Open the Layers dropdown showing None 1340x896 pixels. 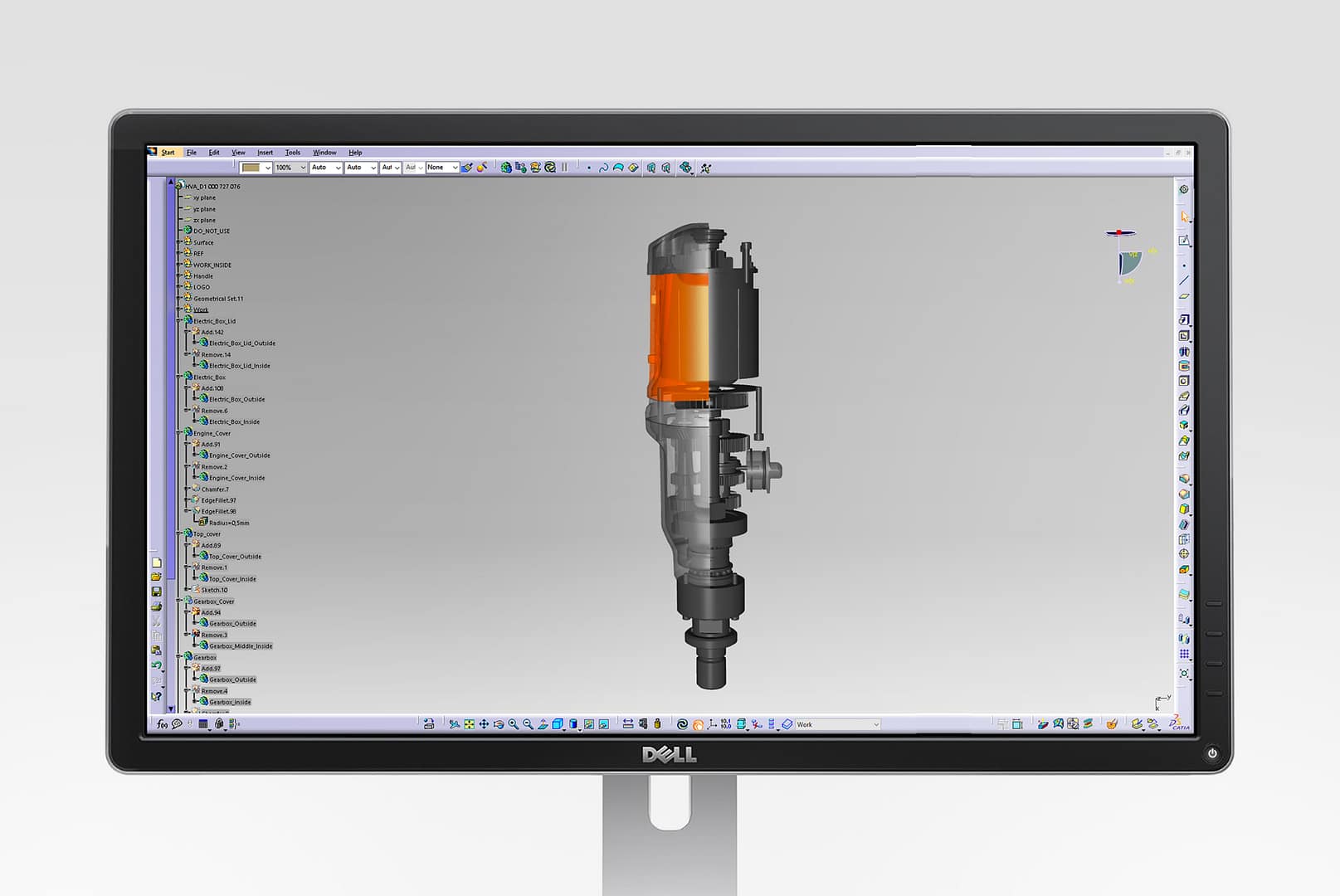click(x=456, y=167)
